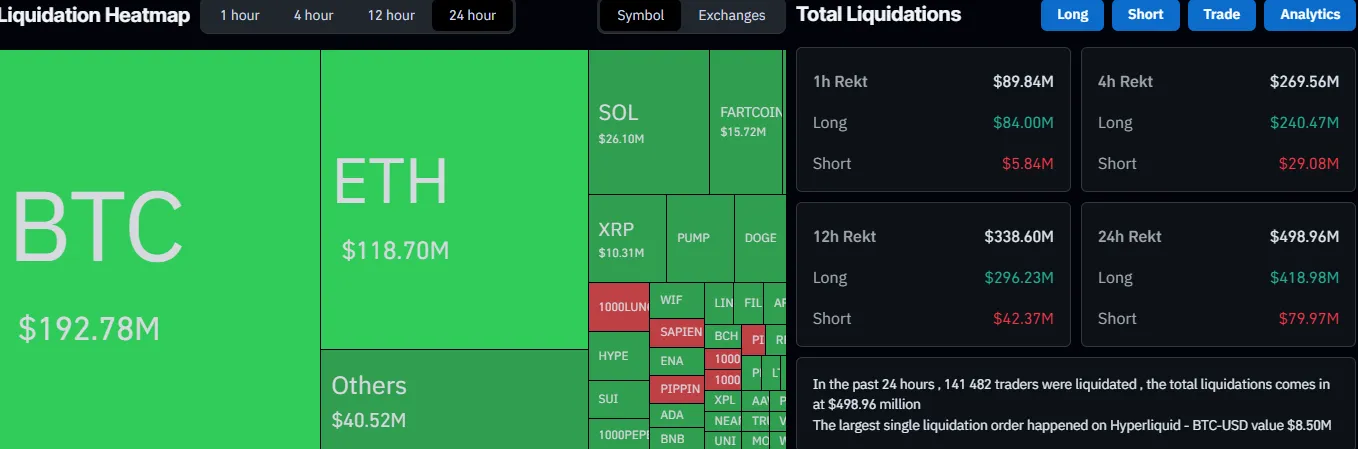Select the 24 hour timeframe tab

472,15
